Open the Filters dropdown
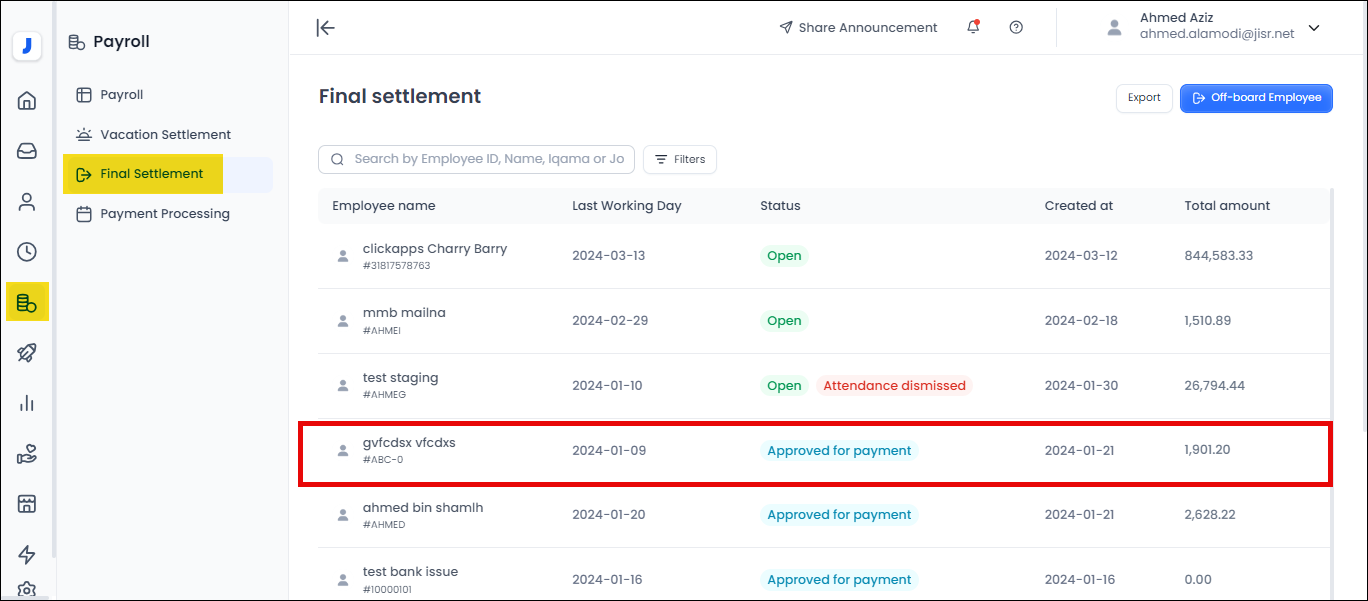Screen dimensions: 1368x601 point(680,159)
